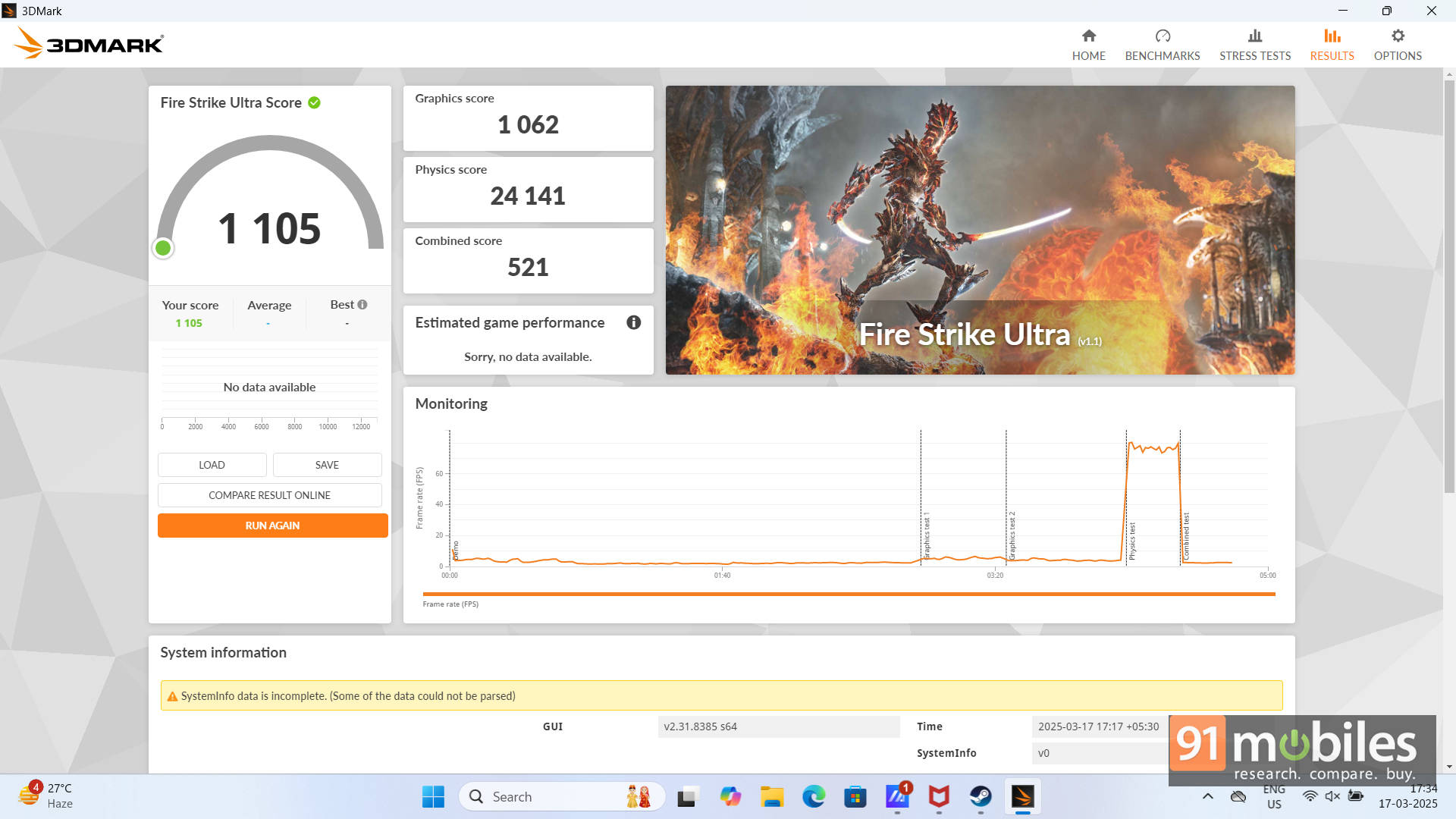Open the weather widget showing 27°C Haze
This screenshot has width=1456, height=819.
[45, 796]
